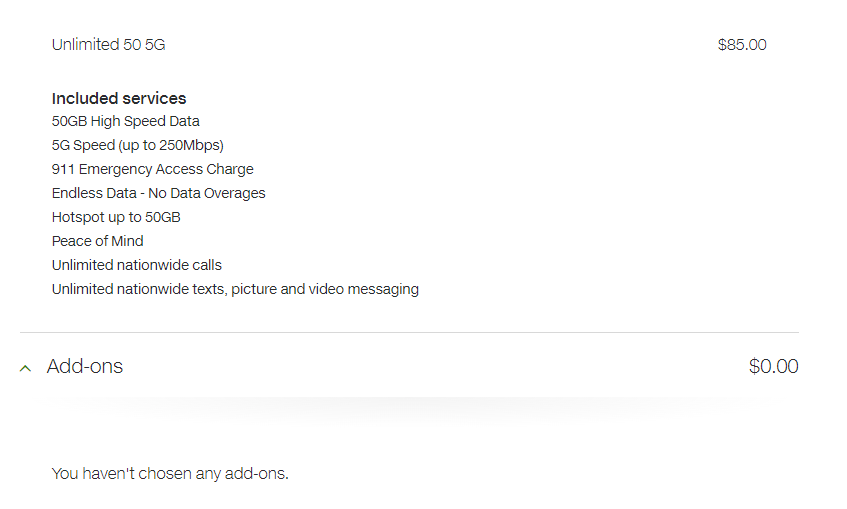Click the Peace of Mind item
This screenshot has width=847, height=509.
click(x=98, y=241)
